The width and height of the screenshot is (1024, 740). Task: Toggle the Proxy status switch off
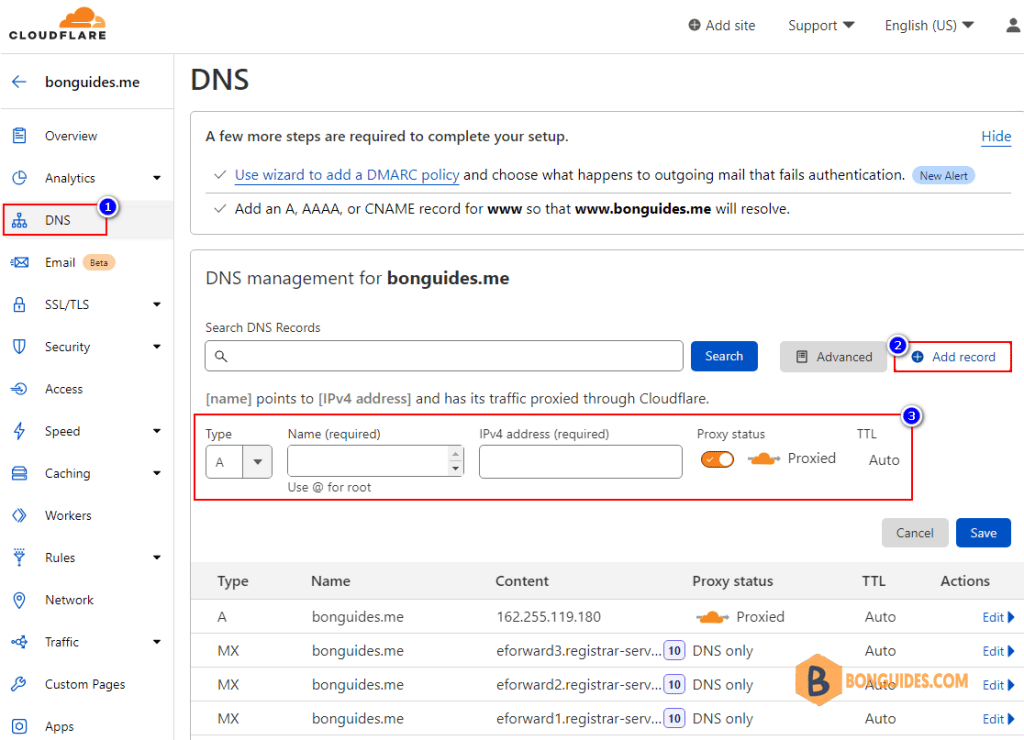click(717, 460)
